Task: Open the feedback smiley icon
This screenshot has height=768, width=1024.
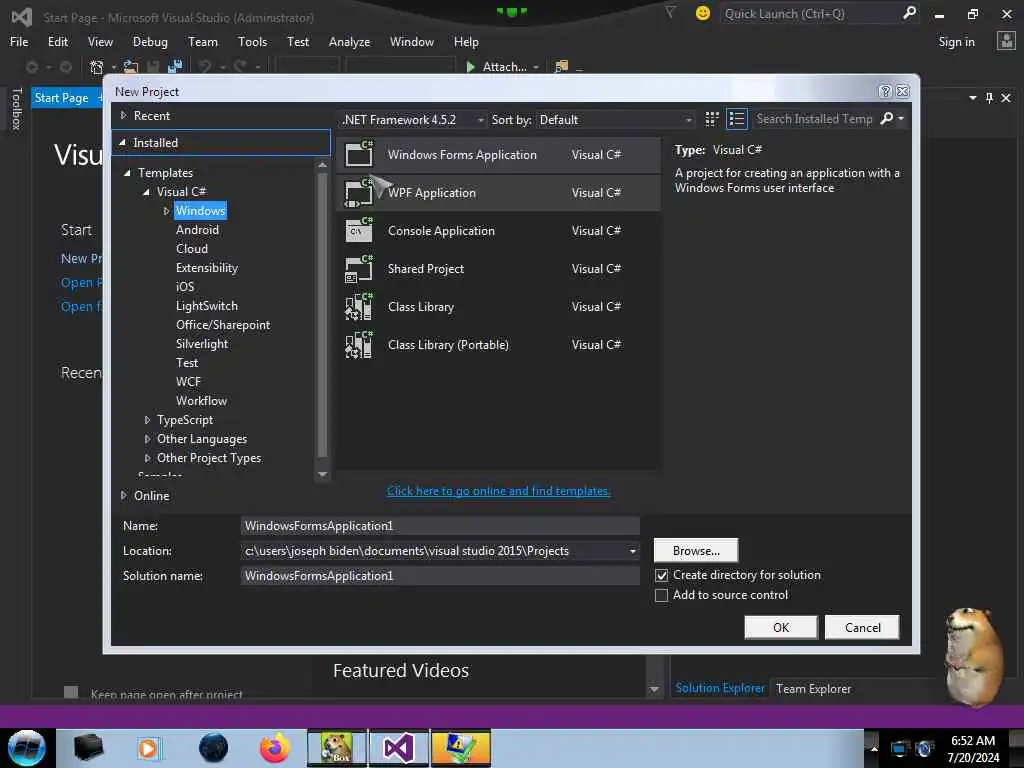Action: click(x=703, y=13)
